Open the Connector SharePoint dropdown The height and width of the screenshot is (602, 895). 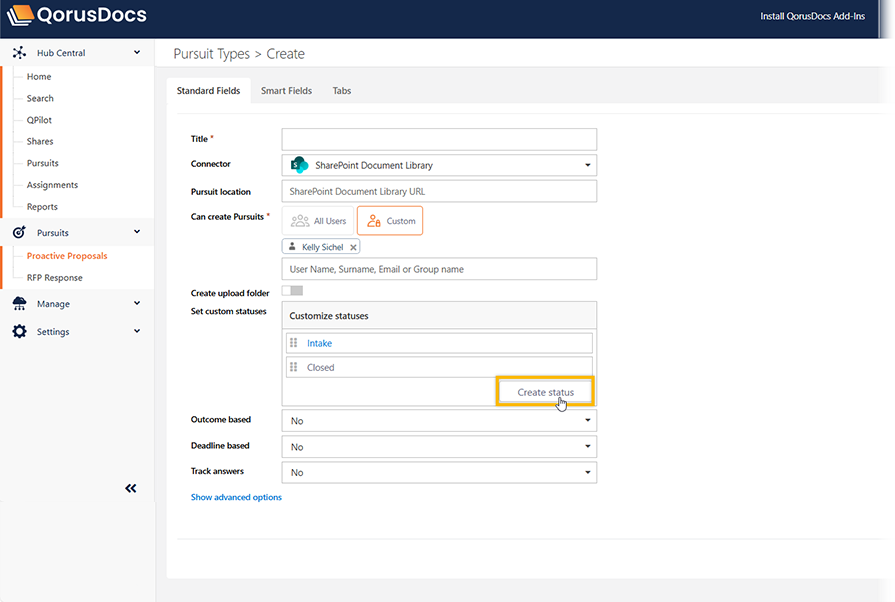[439, 165]
